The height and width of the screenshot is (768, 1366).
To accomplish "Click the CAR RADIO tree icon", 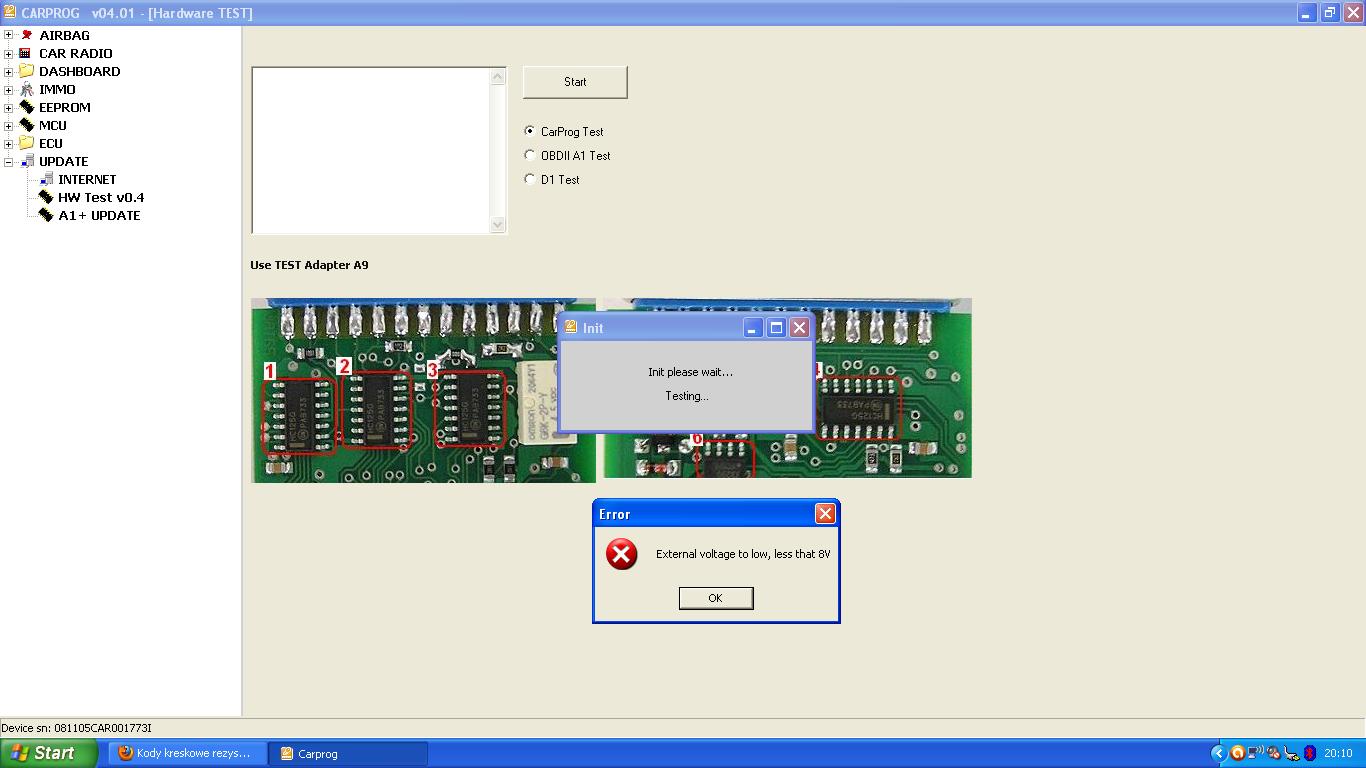I will pos(26,53).
